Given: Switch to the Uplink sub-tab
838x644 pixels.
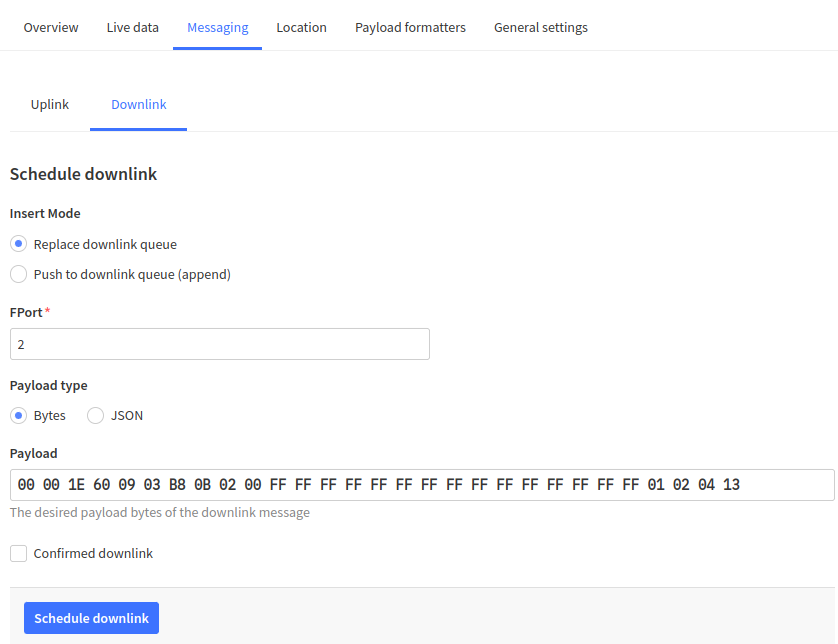Looking at the screenshot, I should pos(50,104).
